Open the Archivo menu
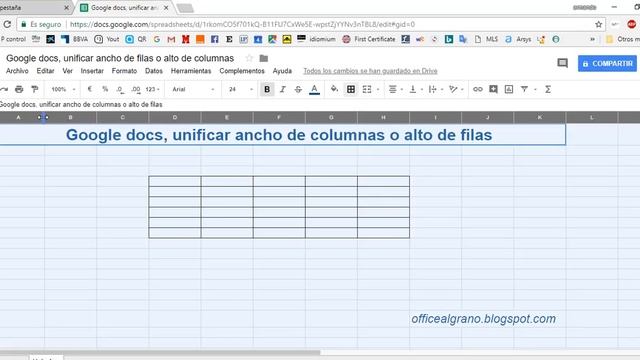 [17, 71]
